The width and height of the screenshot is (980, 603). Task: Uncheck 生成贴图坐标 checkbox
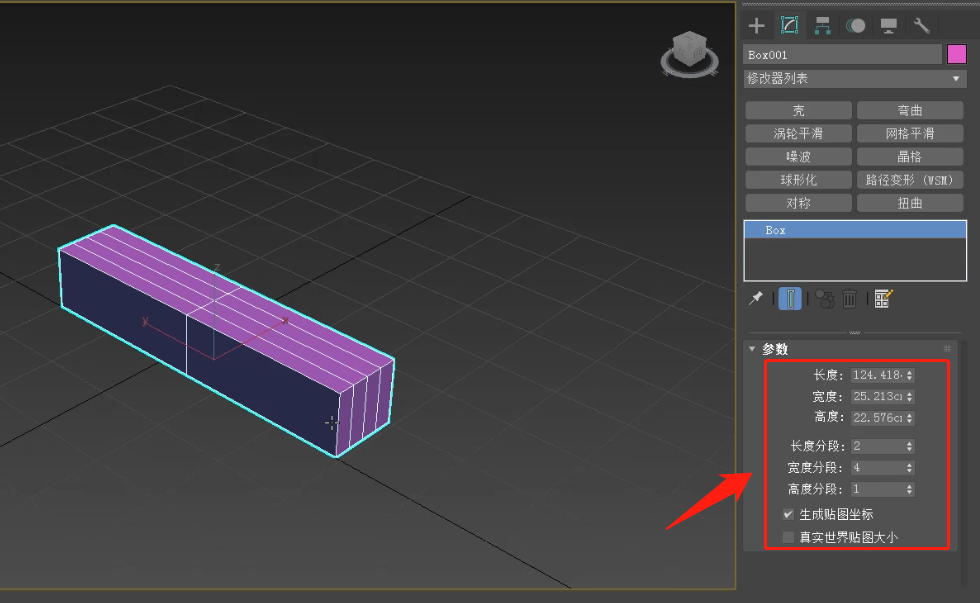pyautogui.click(x=788, y=514)
